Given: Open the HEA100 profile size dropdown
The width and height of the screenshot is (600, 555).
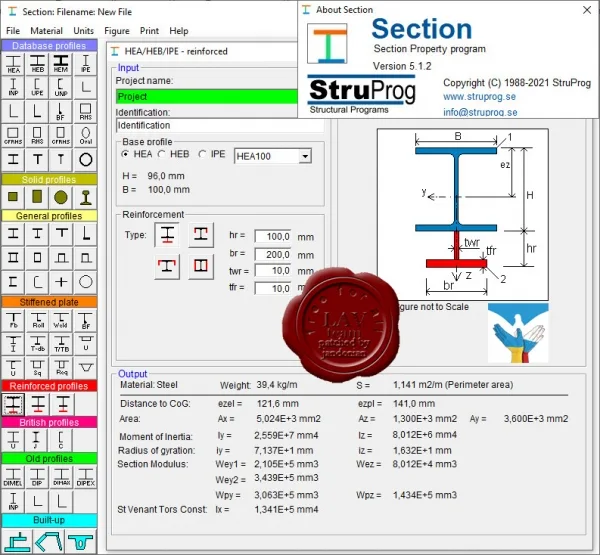Looking at the screenshot, I should pos(305,156).
